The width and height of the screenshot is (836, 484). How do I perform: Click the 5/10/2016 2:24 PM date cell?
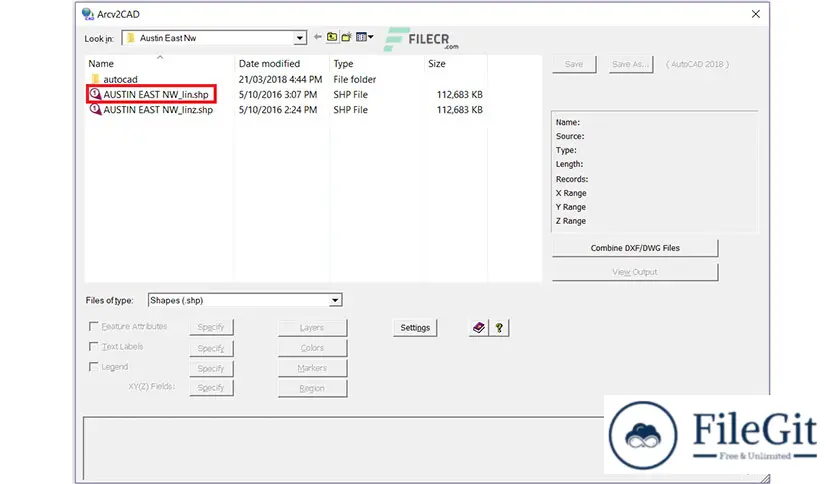point(278,110)
